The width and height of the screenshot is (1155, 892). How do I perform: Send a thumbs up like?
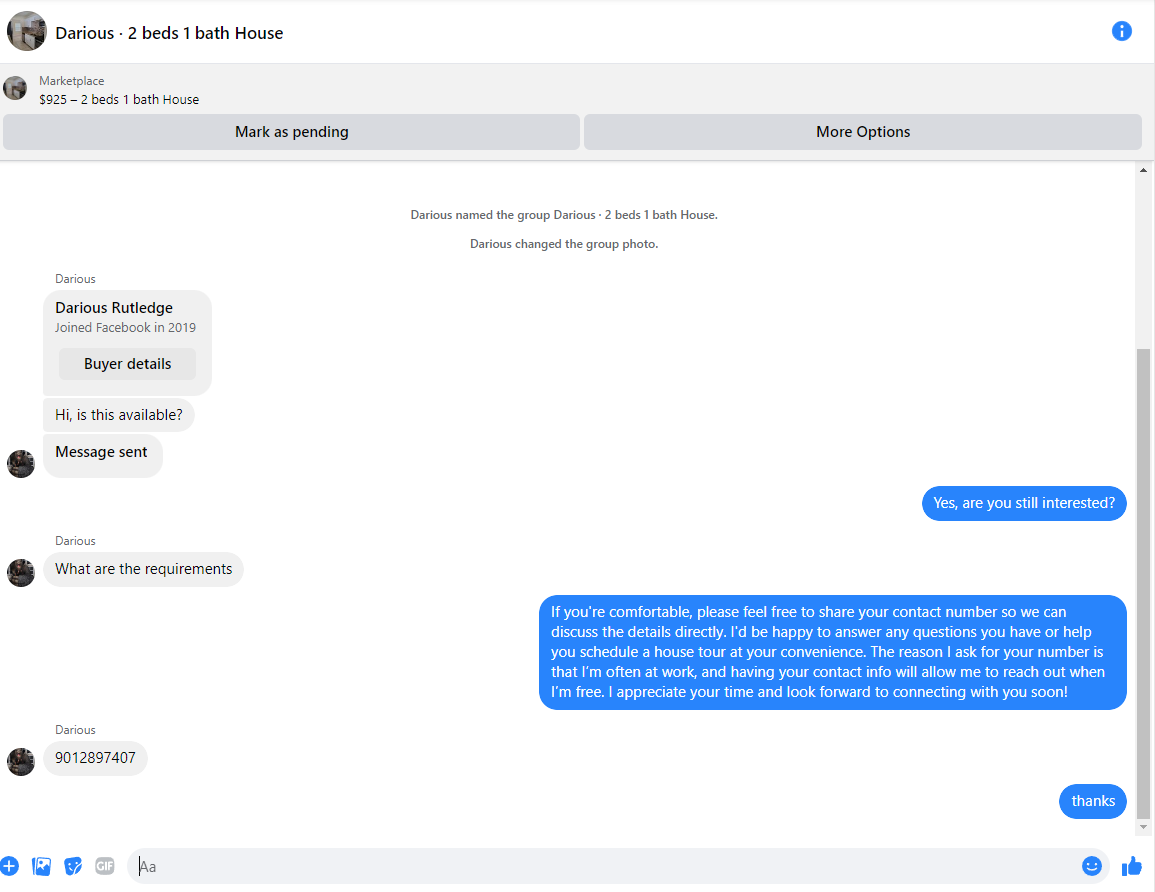(x=1131, y=866)
